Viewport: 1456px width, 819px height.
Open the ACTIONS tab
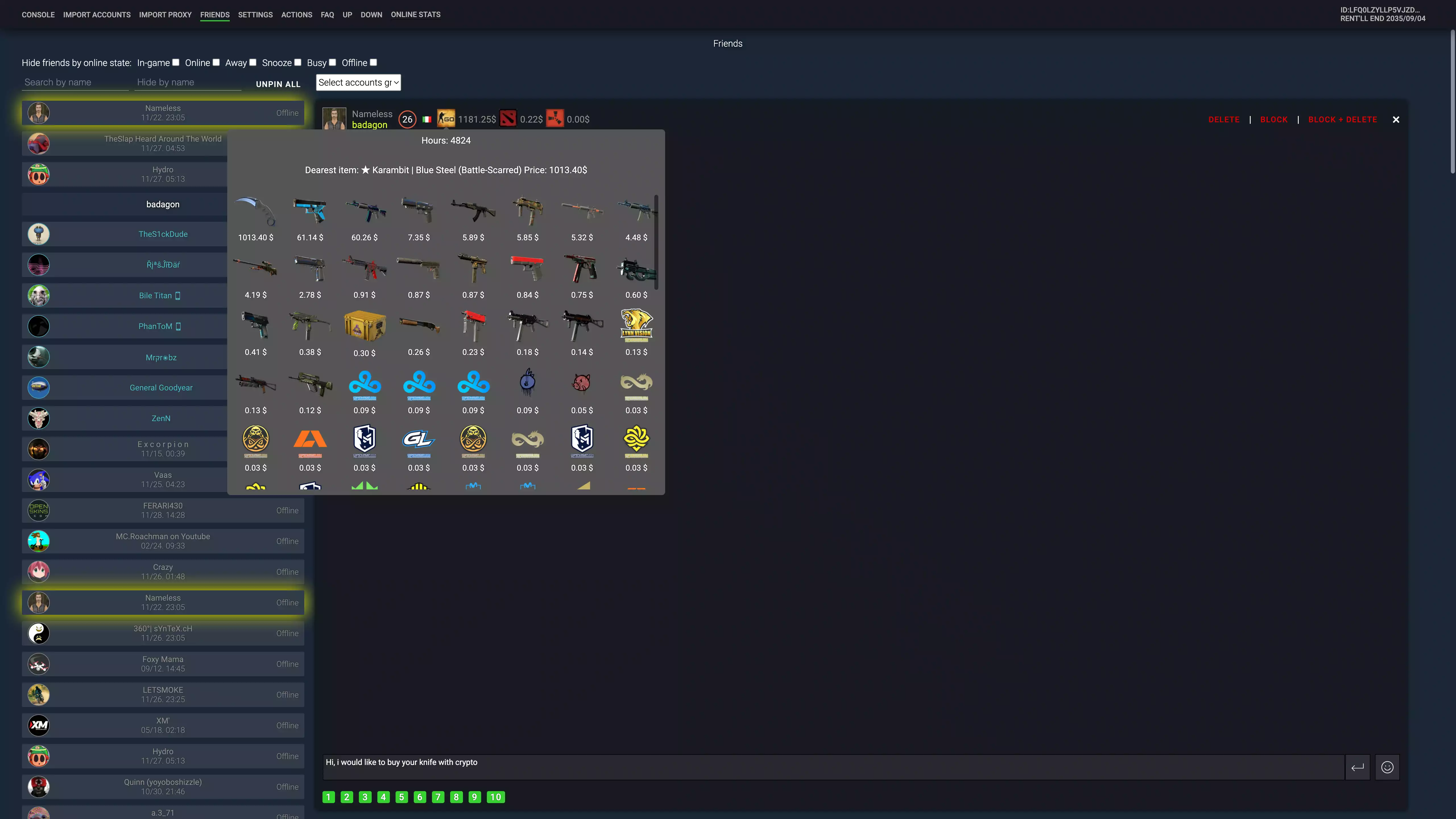click(297, 15)
